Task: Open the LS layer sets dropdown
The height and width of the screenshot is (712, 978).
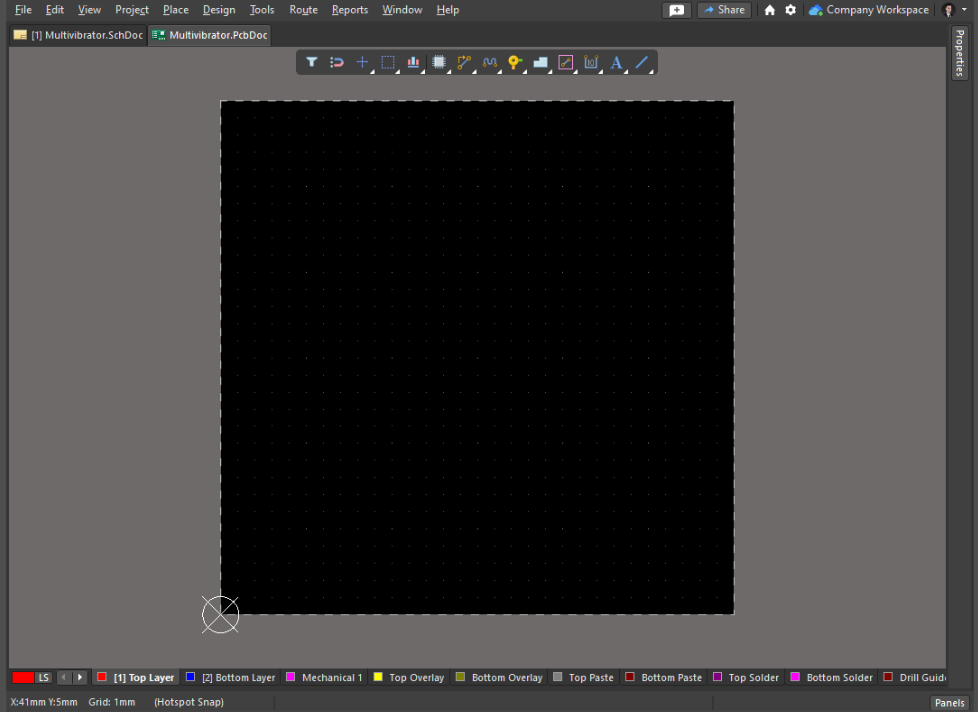Action: click(43, 677)
